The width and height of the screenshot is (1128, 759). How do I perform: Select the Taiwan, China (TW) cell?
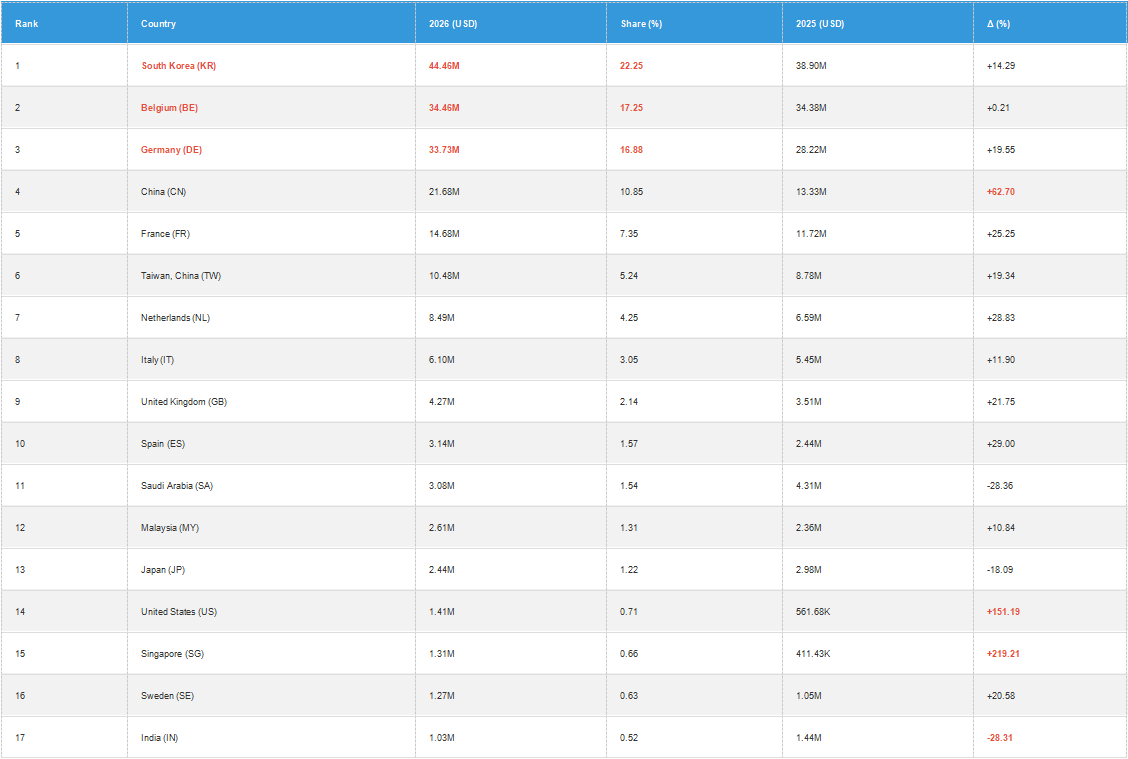point(271,276)
